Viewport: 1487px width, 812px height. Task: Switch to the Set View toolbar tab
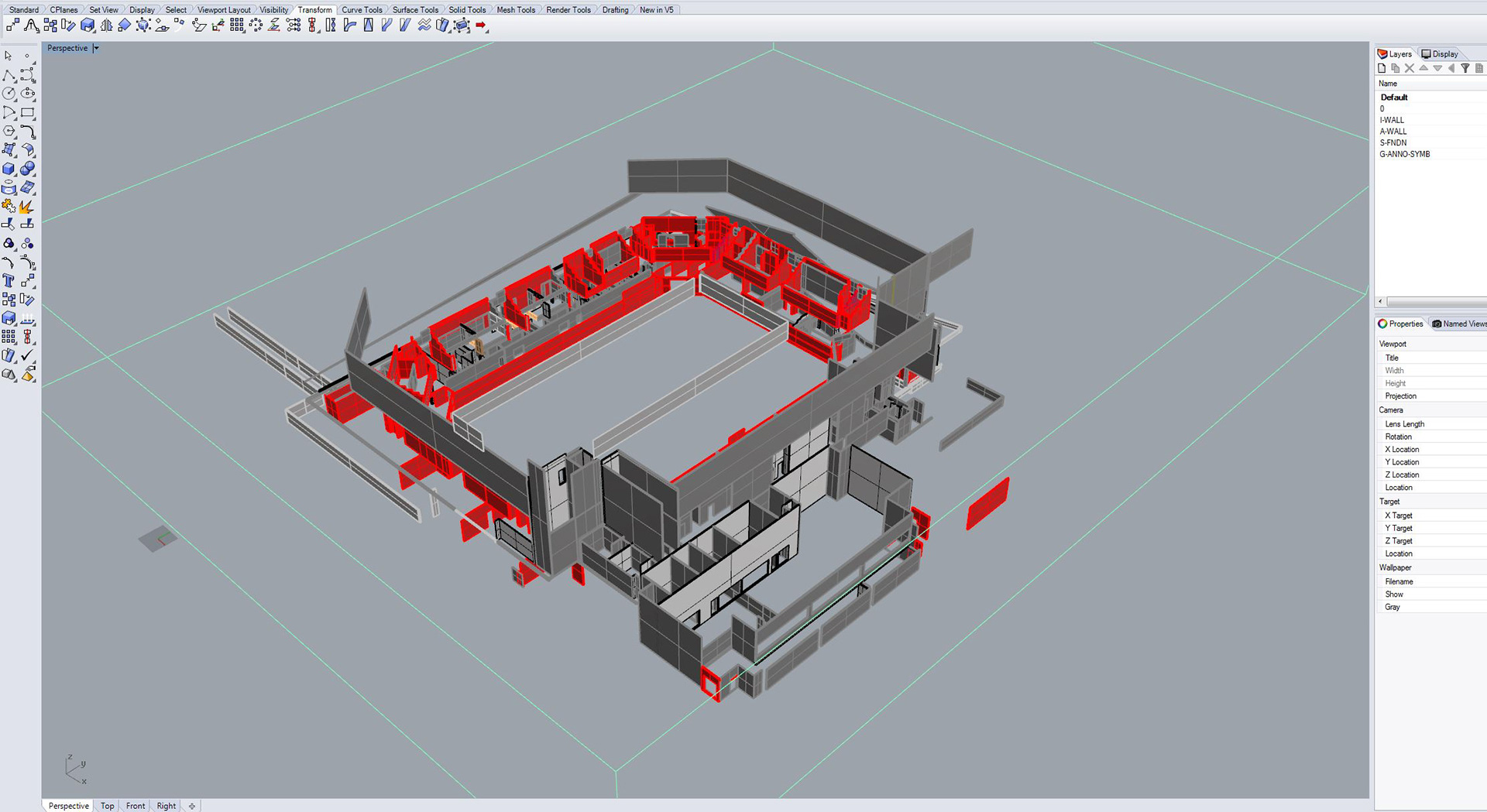(104, 10)
